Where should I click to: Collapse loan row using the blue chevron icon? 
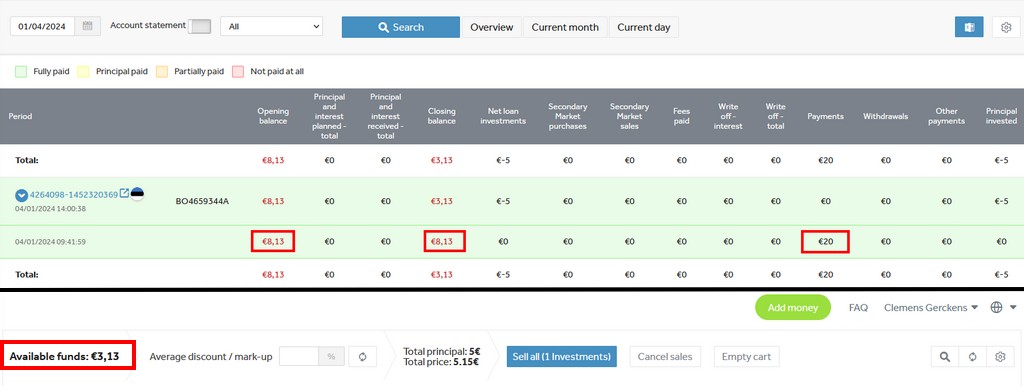tap(21, 195)
